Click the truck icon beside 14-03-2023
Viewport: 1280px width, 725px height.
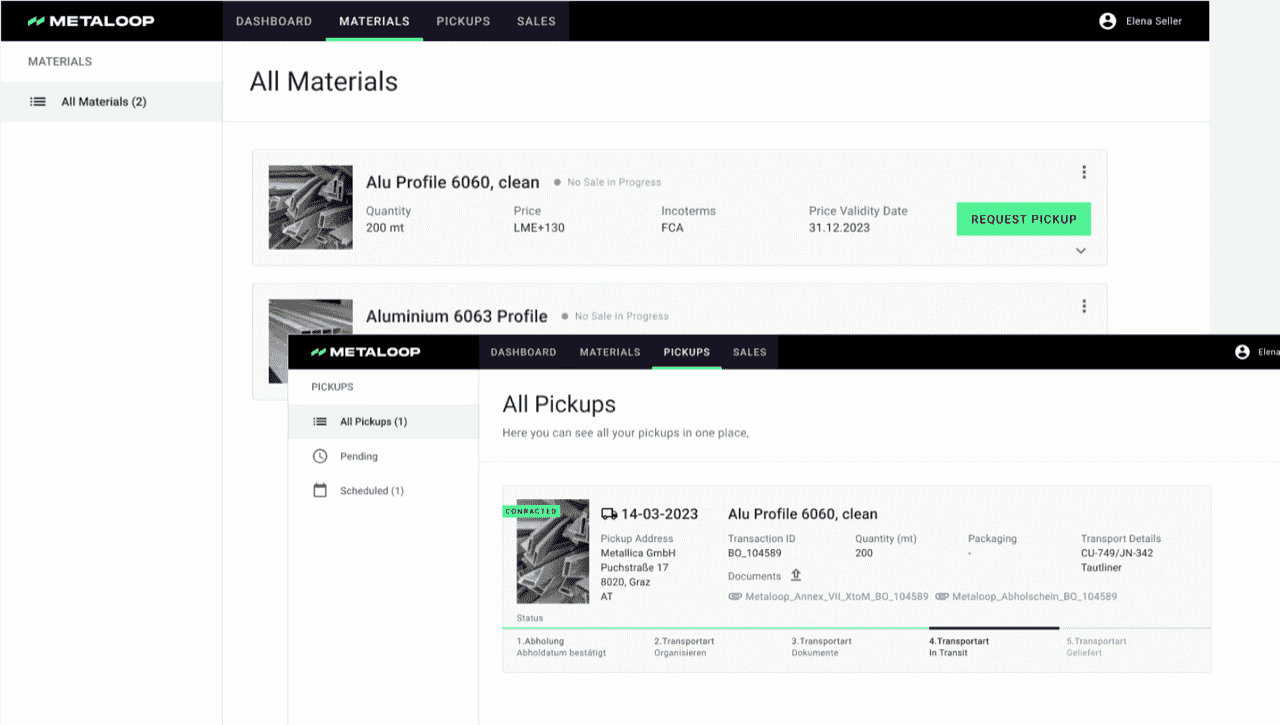(609, 514)
